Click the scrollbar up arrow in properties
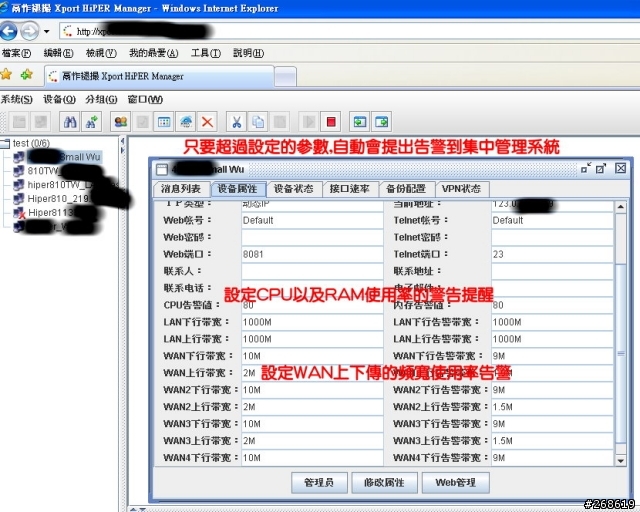The height and width of the screenshot is (512, 640). [x=620, y=207]
